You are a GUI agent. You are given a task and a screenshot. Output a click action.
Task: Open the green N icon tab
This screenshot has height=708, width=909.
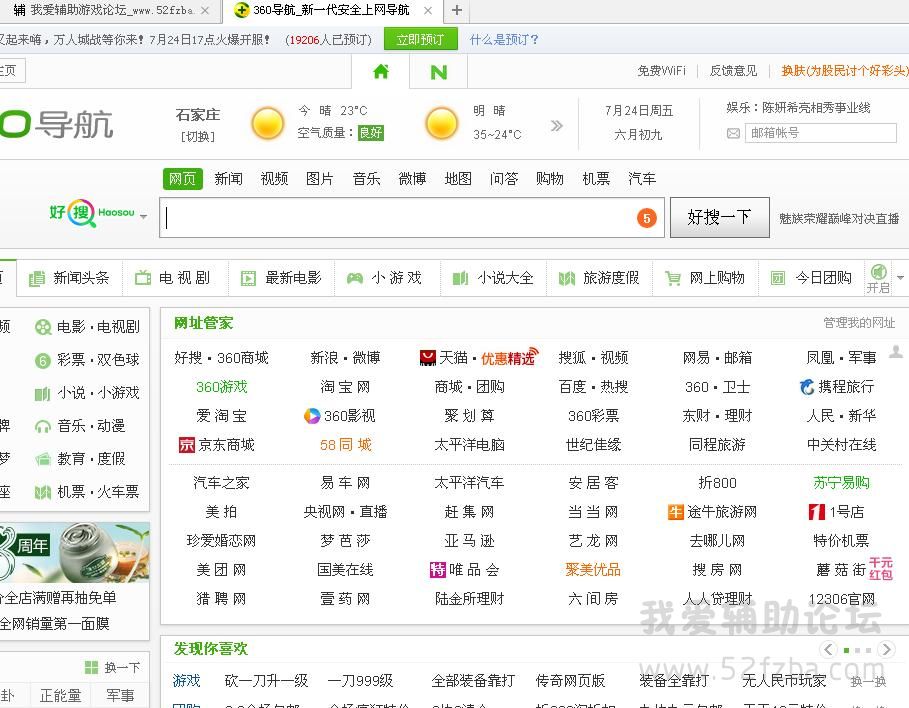[x=439, y=72]
